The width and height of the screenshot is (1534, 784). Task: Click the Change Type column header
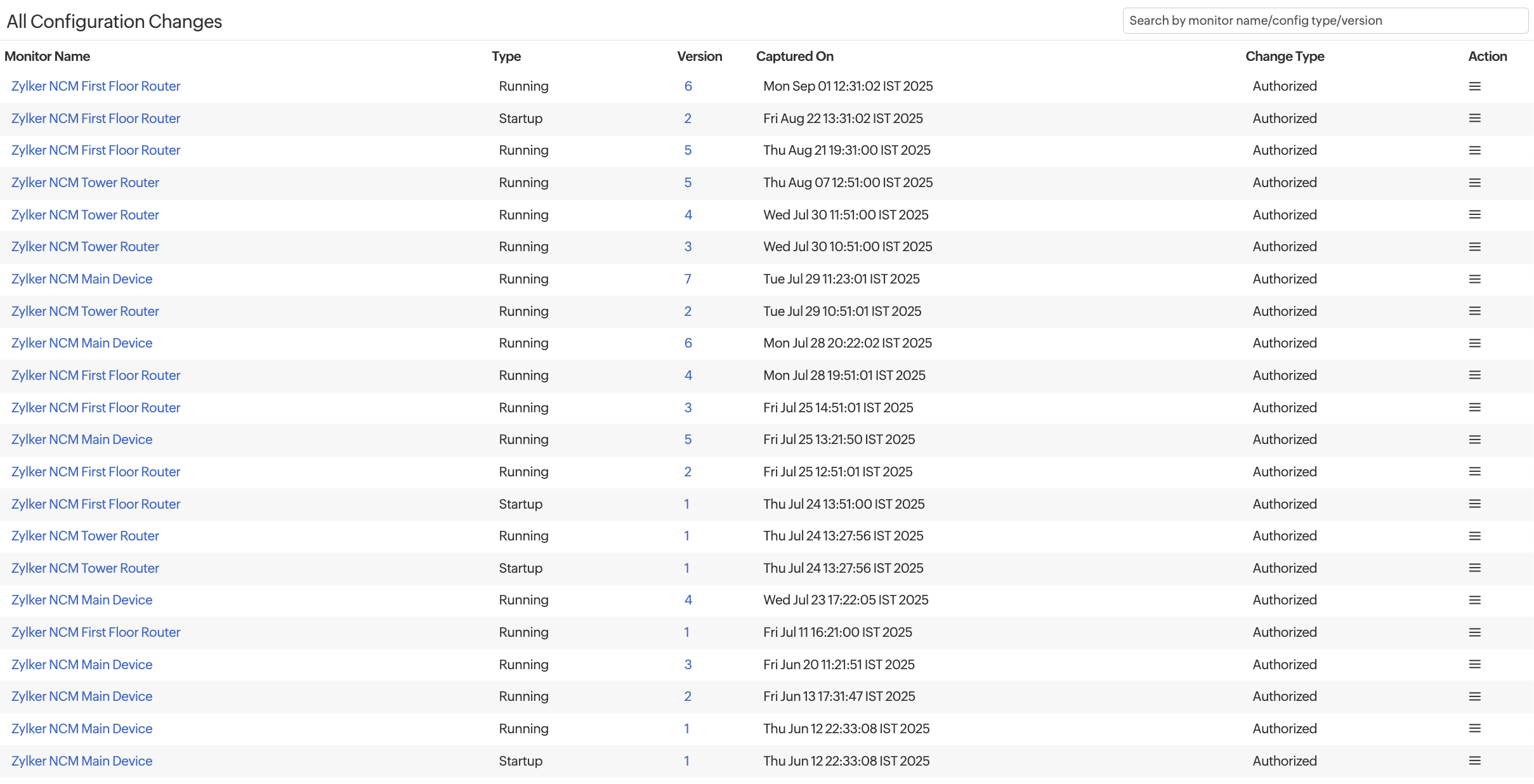tap(1284, 56)
